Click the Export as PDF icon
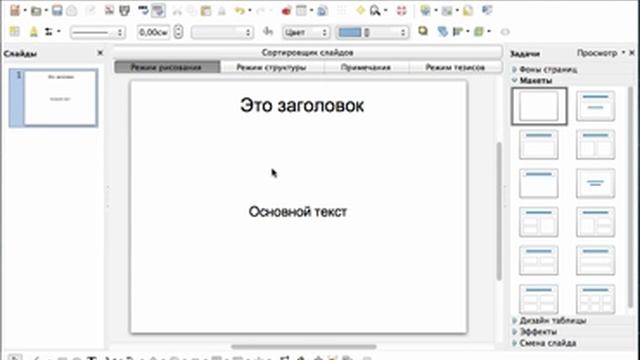640x360 pixels. [x=109, y=10]
